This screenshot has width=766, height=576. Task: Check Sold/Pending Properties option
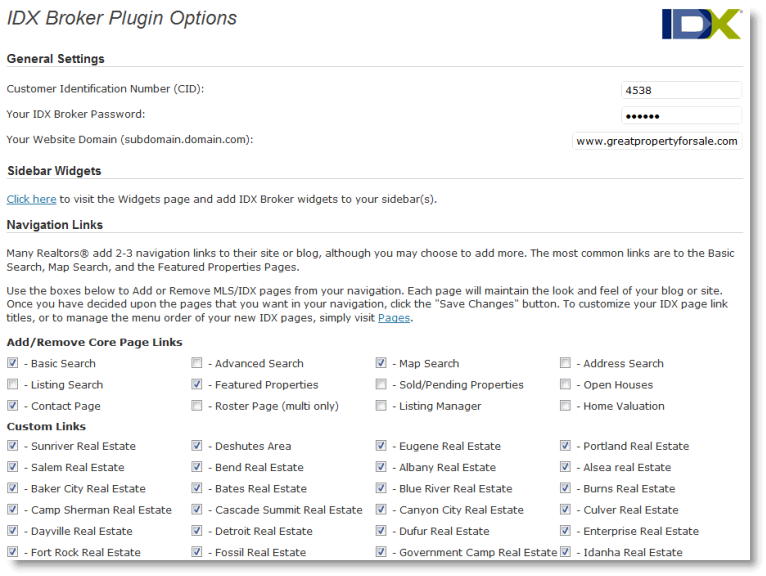381,384
